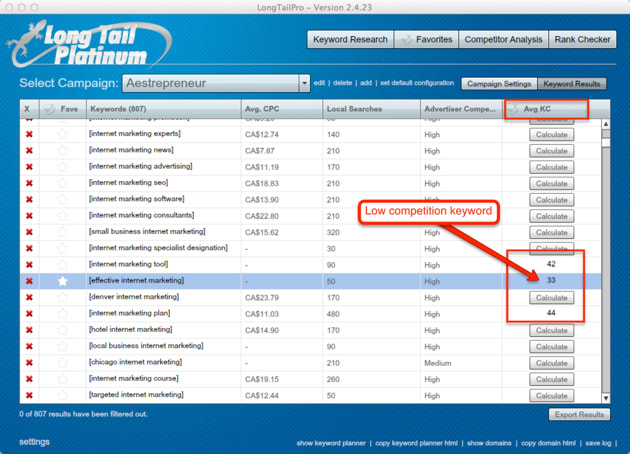630x454 pixels.
Task: Sort by Local Searches column header
Action: 370,108
